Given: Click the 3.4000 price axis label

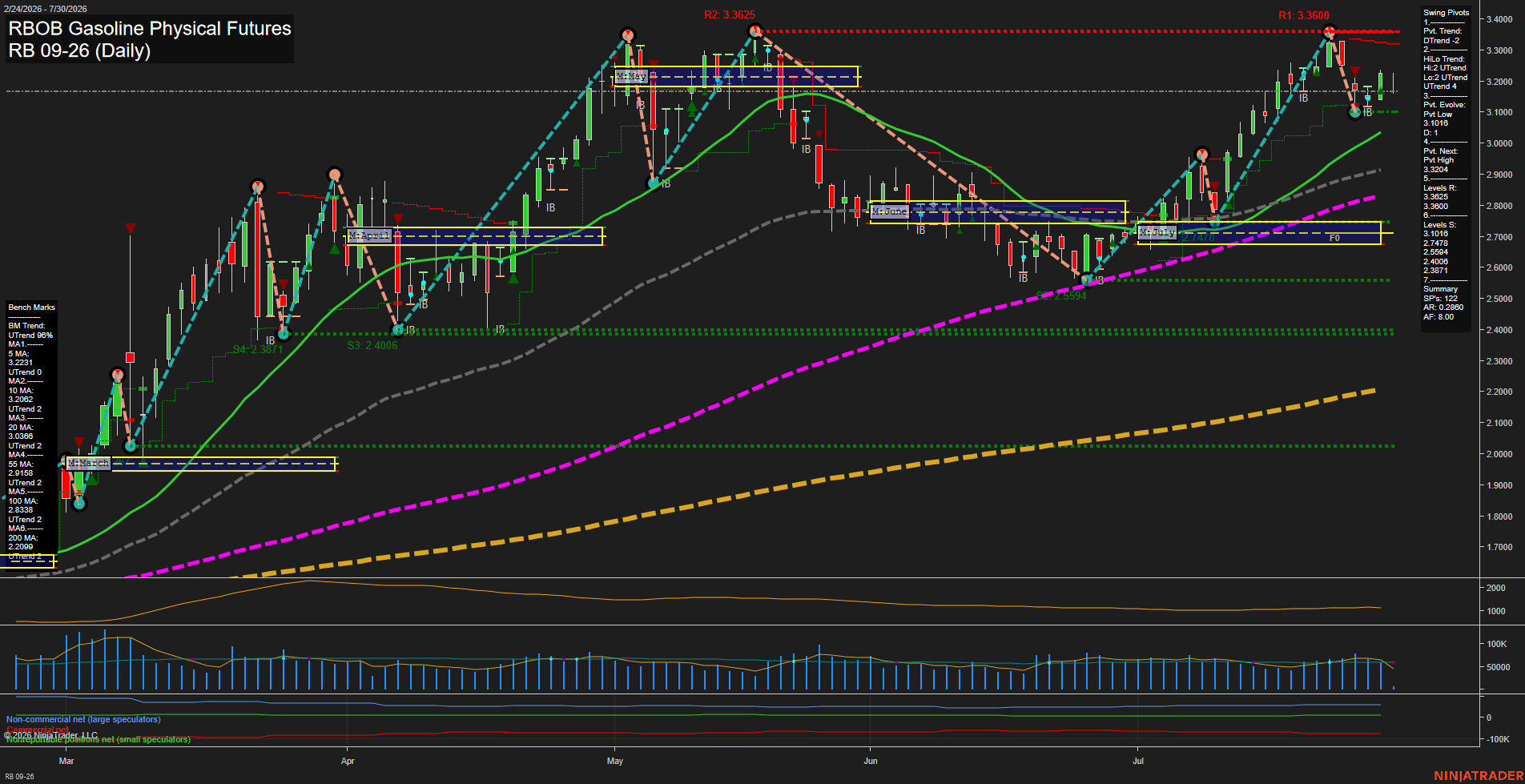Looking at the screenshot, I should click(1499, 19).
